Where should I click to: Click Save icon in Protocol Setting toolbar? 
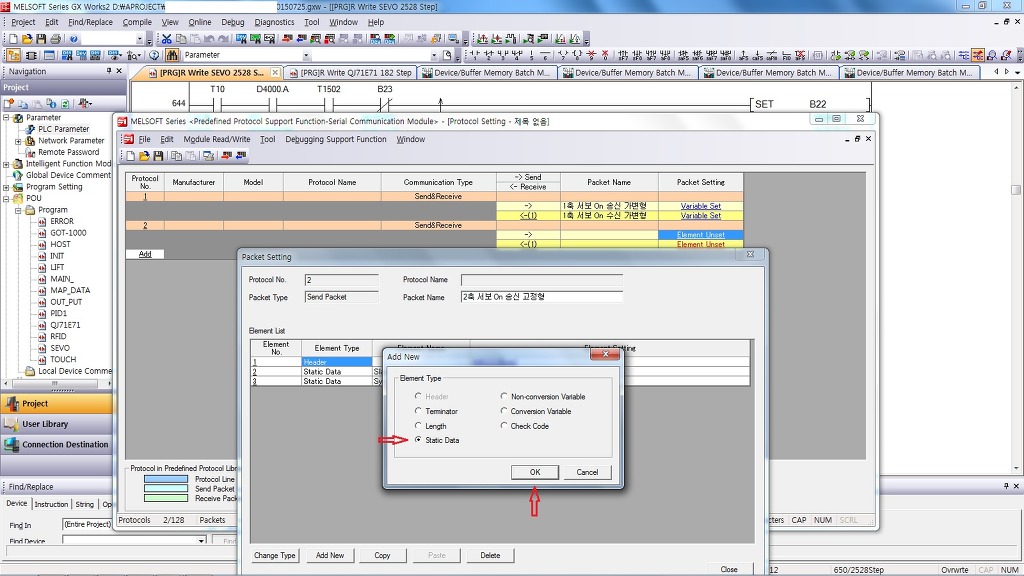[158, 156]
